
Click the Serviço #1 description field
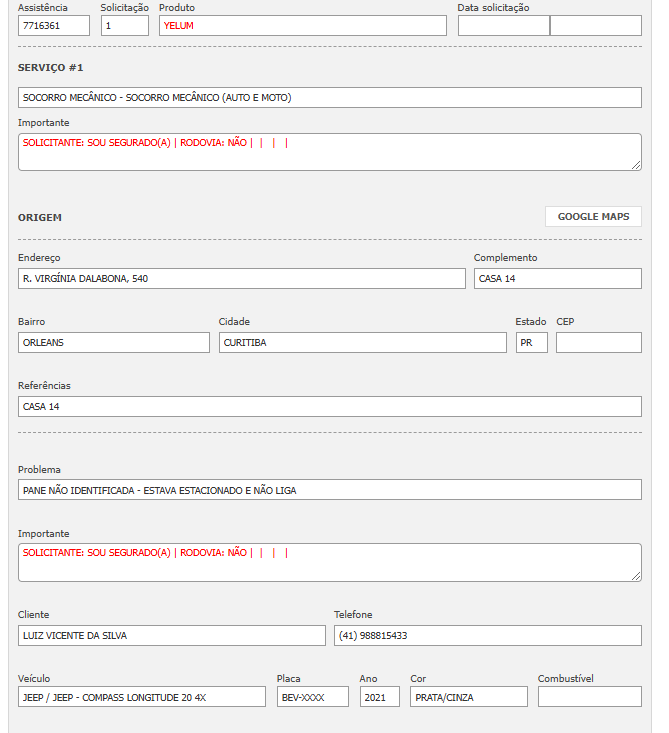coord(330,97)
